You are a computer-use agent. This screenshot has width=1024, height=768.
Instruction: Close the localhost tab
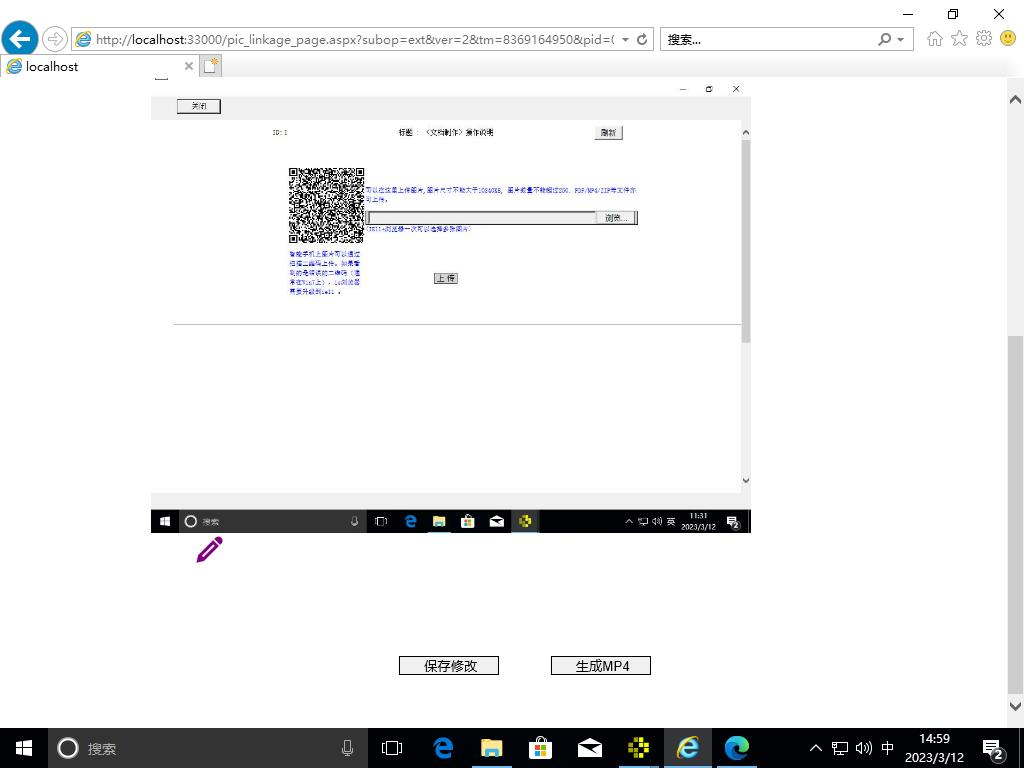[188, 67]
